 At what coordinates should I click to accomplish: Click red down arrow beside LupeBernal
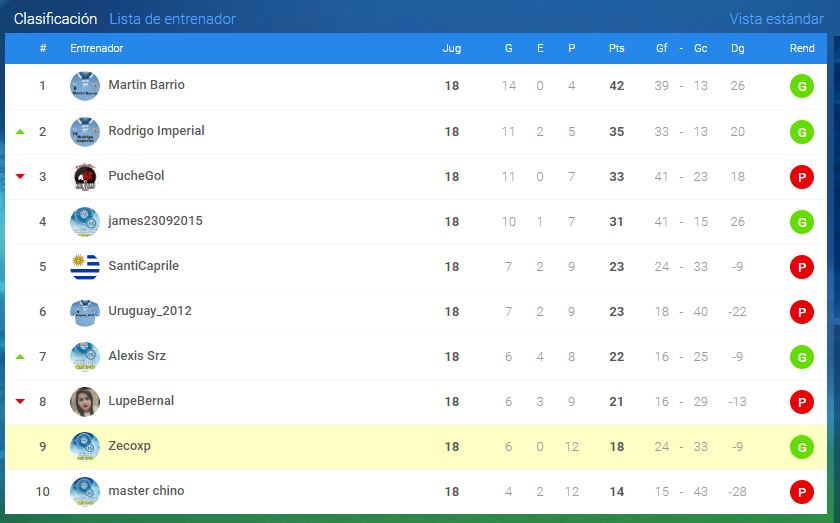click(20, 401)
